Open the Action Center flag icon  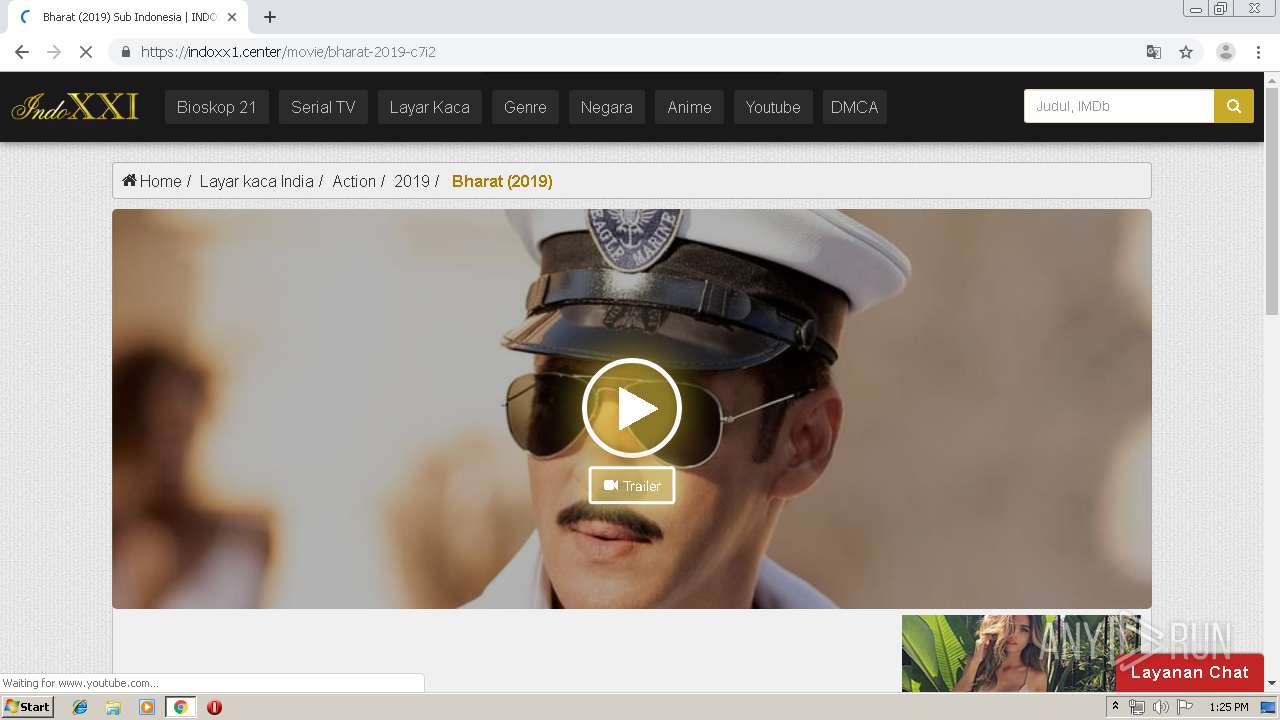[x=1185, y=707]
